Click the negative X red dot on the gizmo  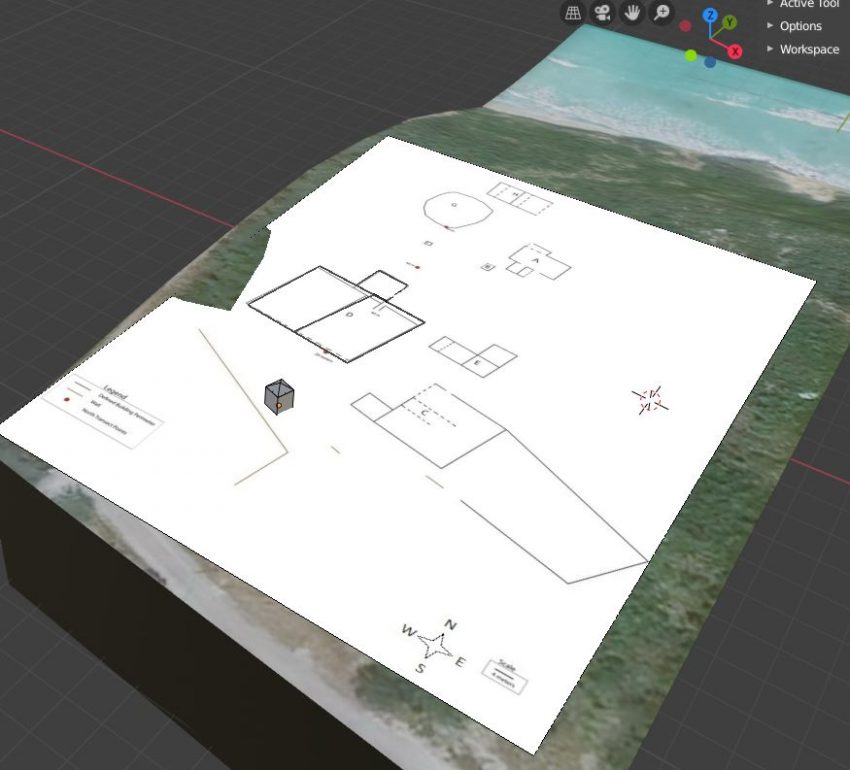pos(685,26)
